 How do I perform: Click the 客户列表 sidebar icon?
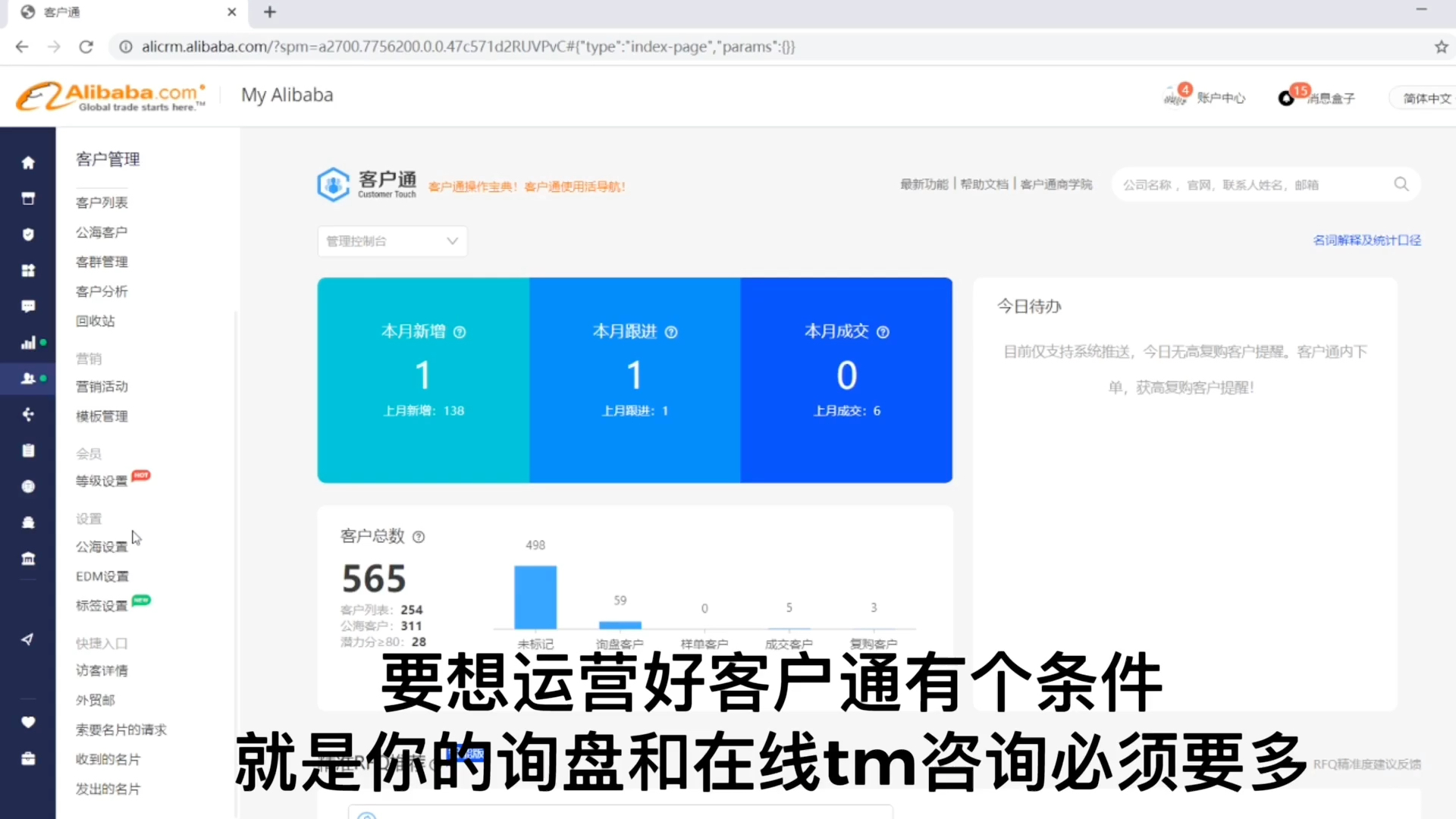pos(101,202)
